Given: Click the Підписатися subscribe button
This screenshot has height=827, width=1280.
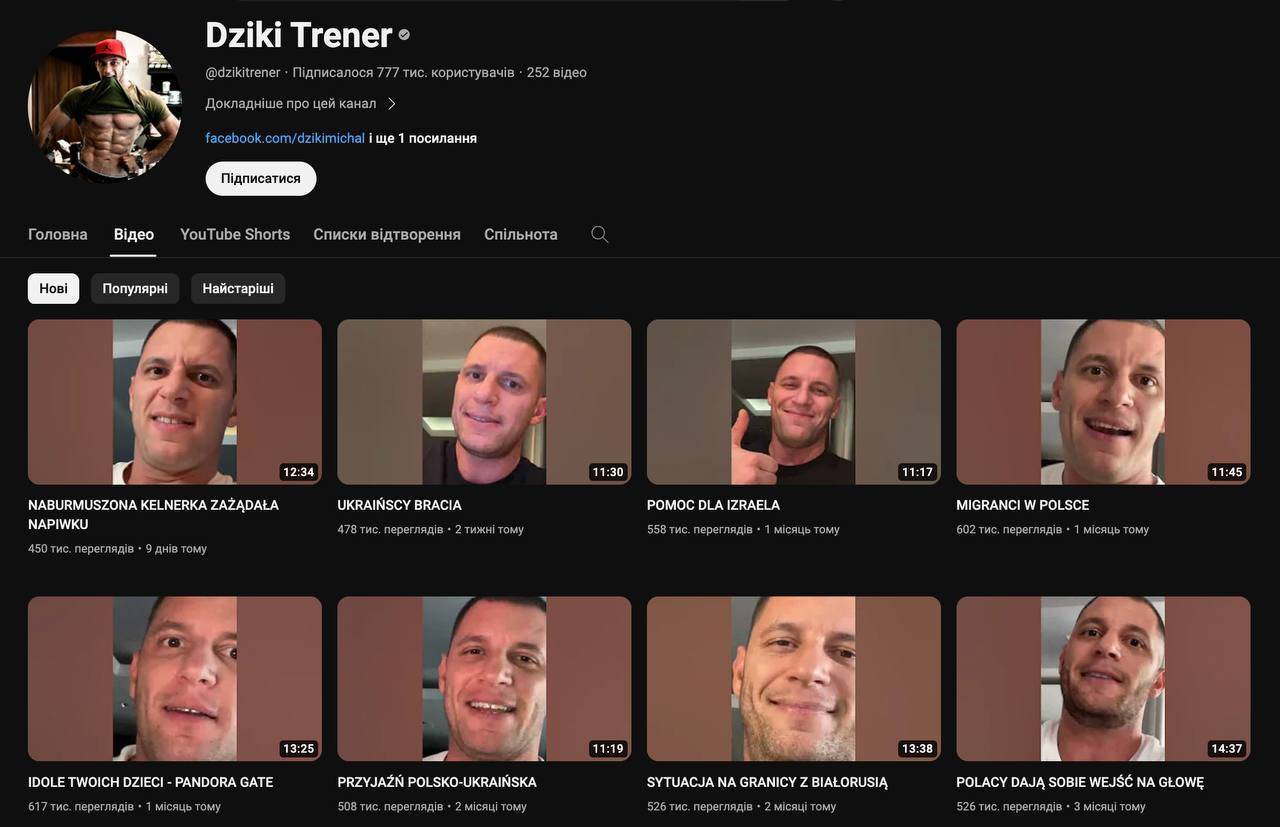Looking at the screenshot, I should [x=261, y=178].
